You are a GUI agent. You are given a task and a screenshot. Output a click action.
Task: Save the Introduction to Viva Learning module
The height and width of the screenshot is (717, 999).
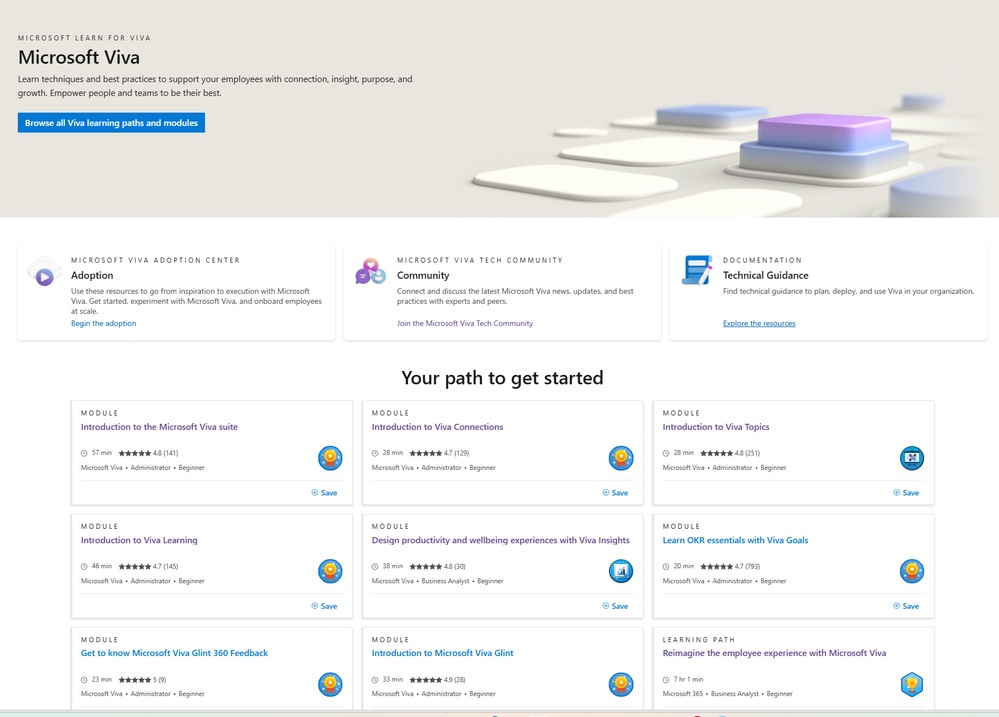click(324, 606)
